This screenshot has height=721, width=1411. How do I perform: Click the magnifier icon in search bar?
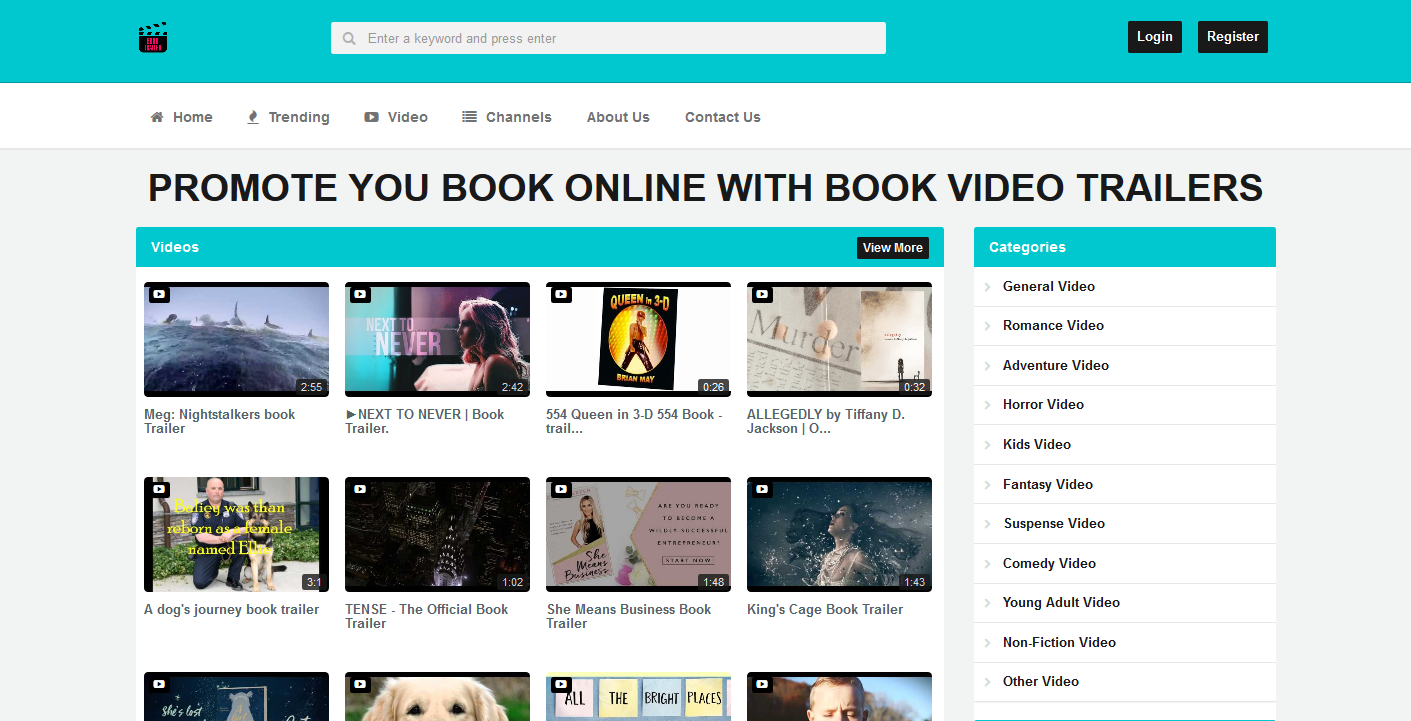click(x=349, y=37)
